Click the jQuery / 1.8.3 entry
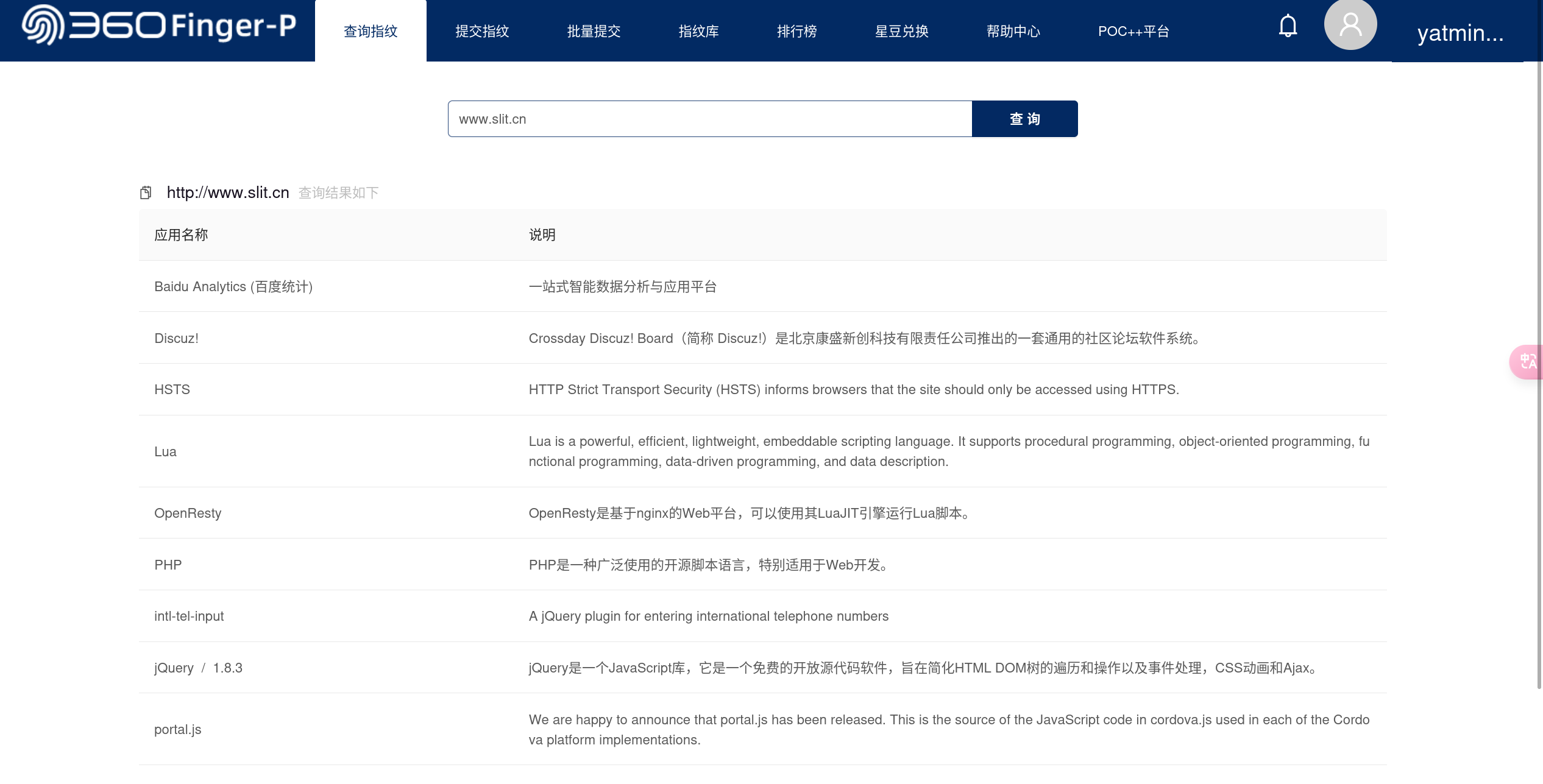 [x=198, y=668]
